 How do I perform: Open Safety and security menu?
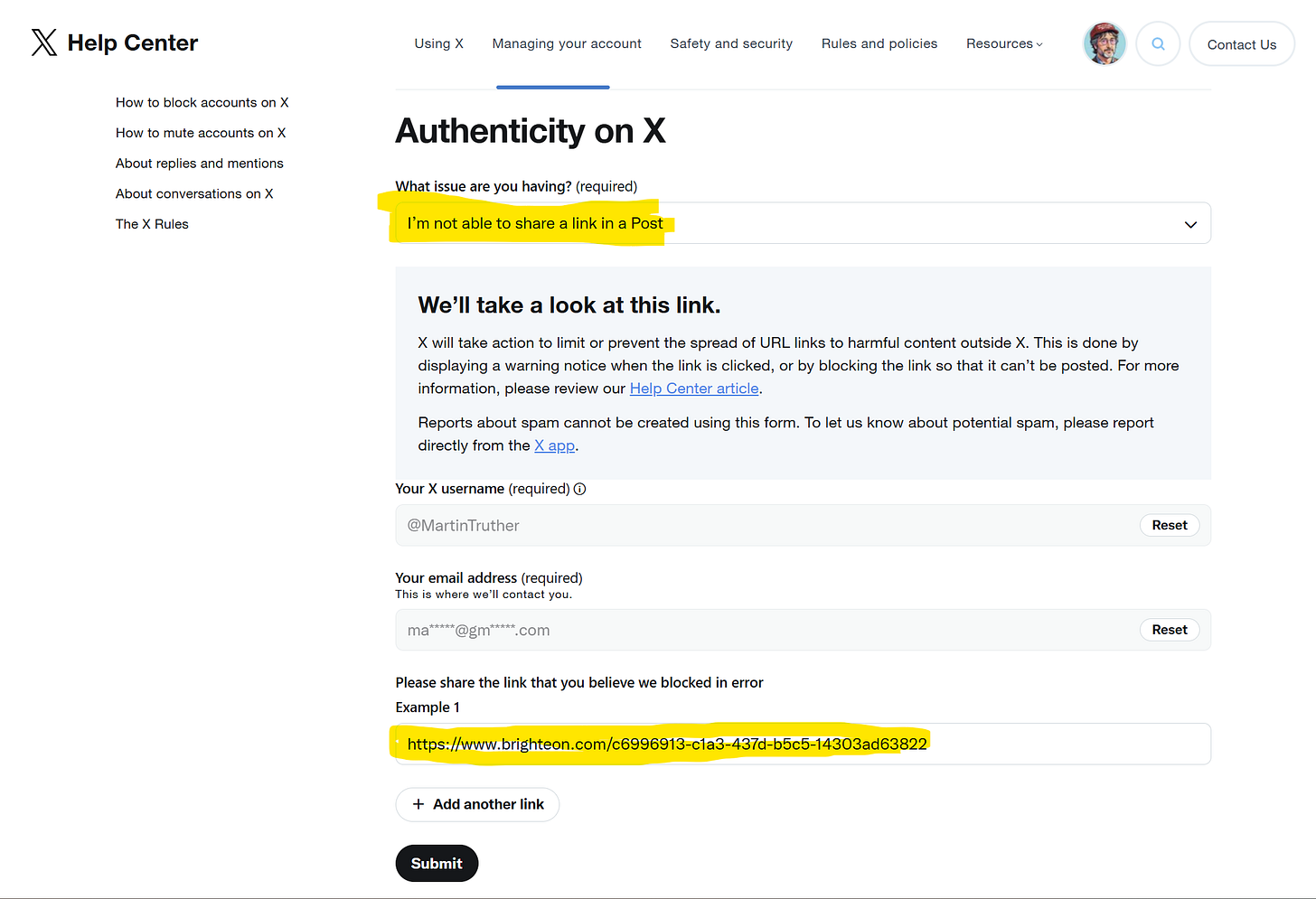pyautogui.click(x=731, y=43)
